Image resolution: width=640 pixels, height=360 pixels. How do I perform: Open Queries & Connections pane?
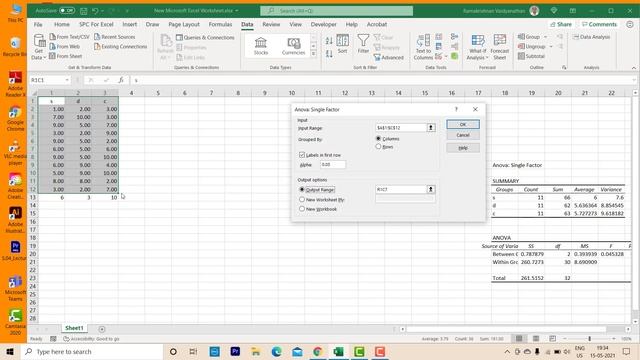[205, 38]
